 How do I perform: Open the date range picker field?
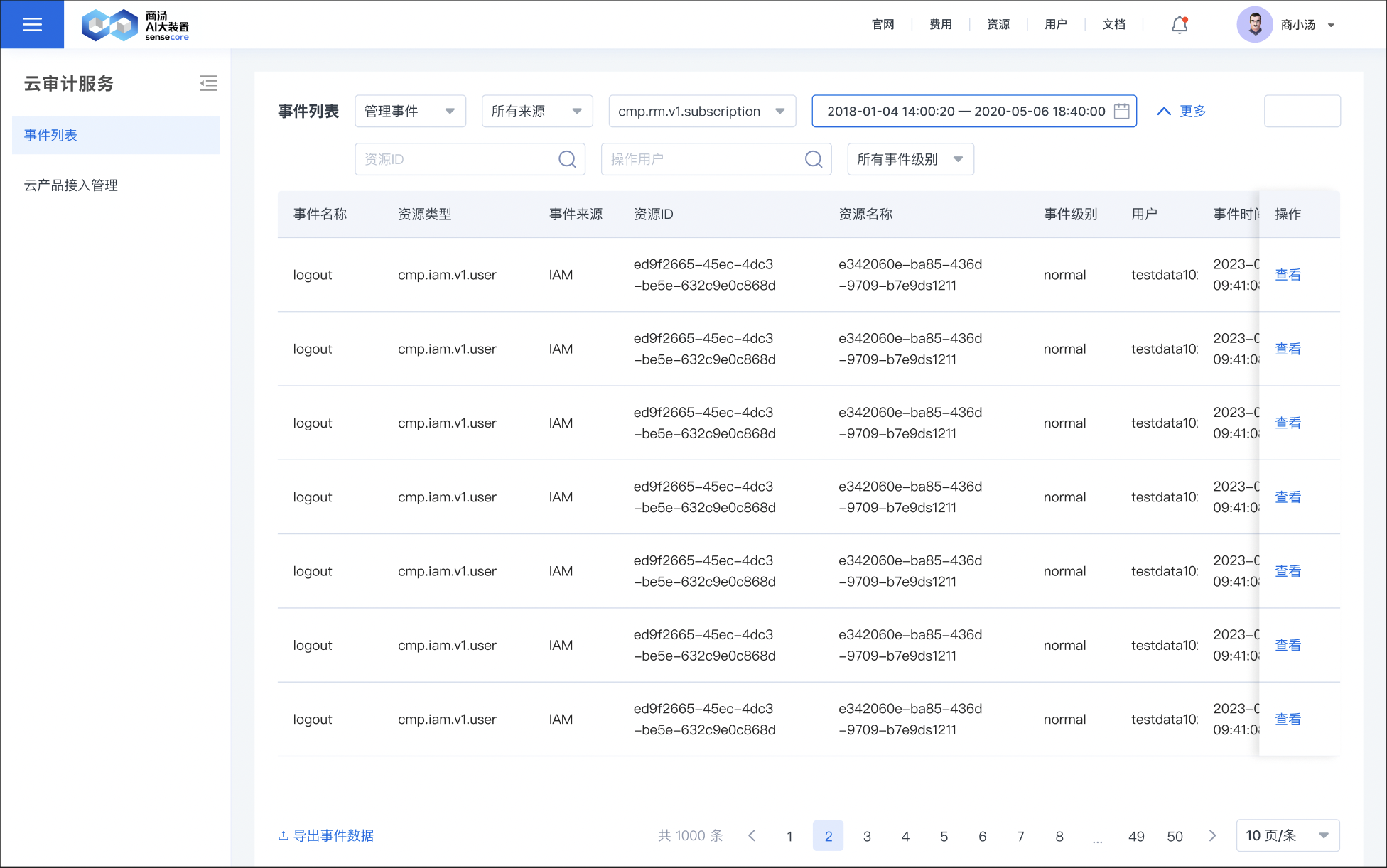974,111
